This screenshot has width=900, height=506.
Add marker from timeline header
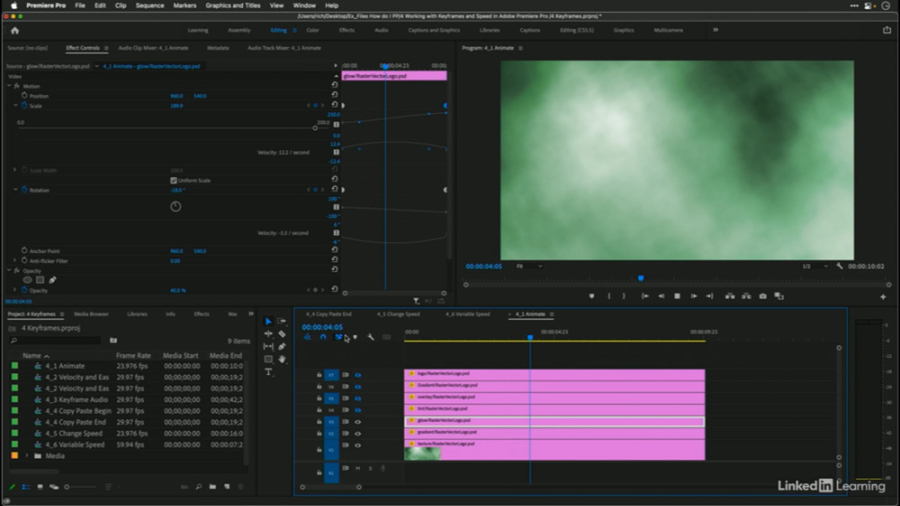(x=355, y=337)
